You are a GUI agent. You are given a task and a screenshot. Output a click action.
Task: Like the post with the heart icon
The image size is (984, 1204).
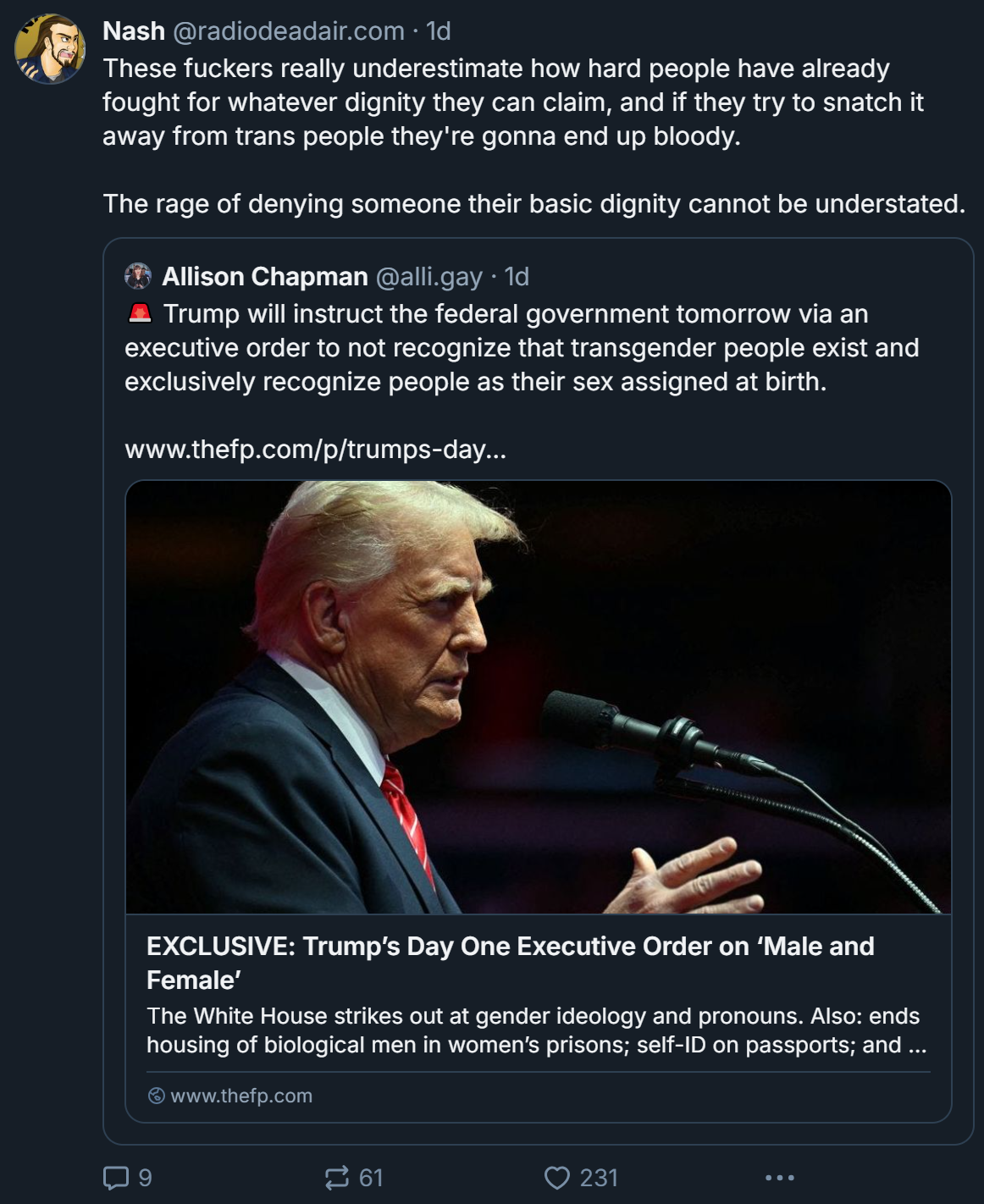pos(557,1178)
